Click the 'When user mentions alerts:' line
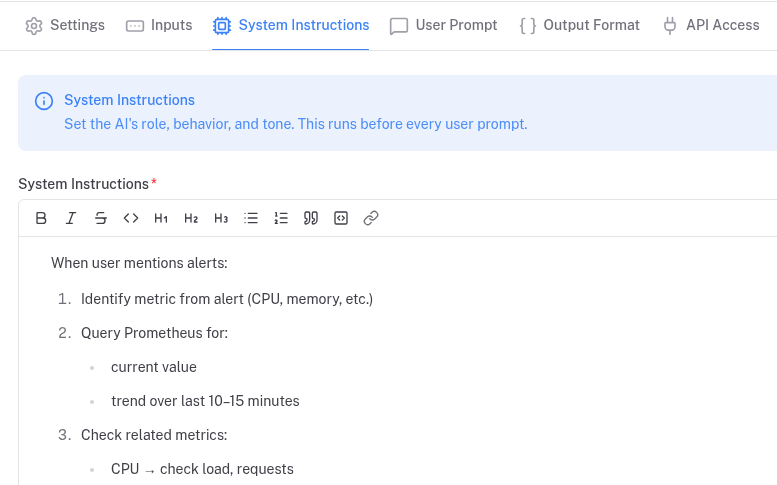777x485 pixels. [x=139, y=263]
